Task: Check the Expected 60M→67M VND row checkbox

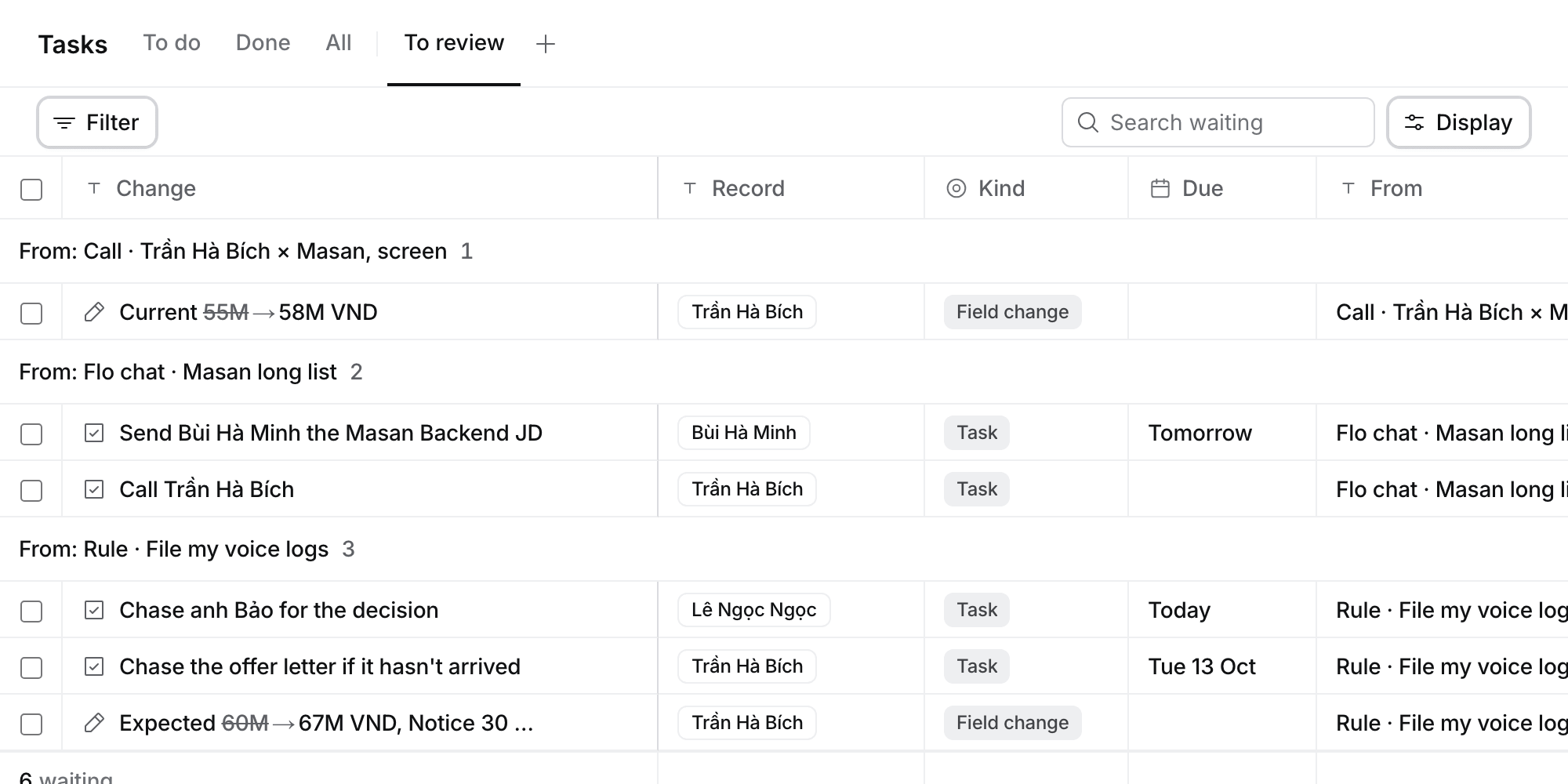Action: coord(31,724)
